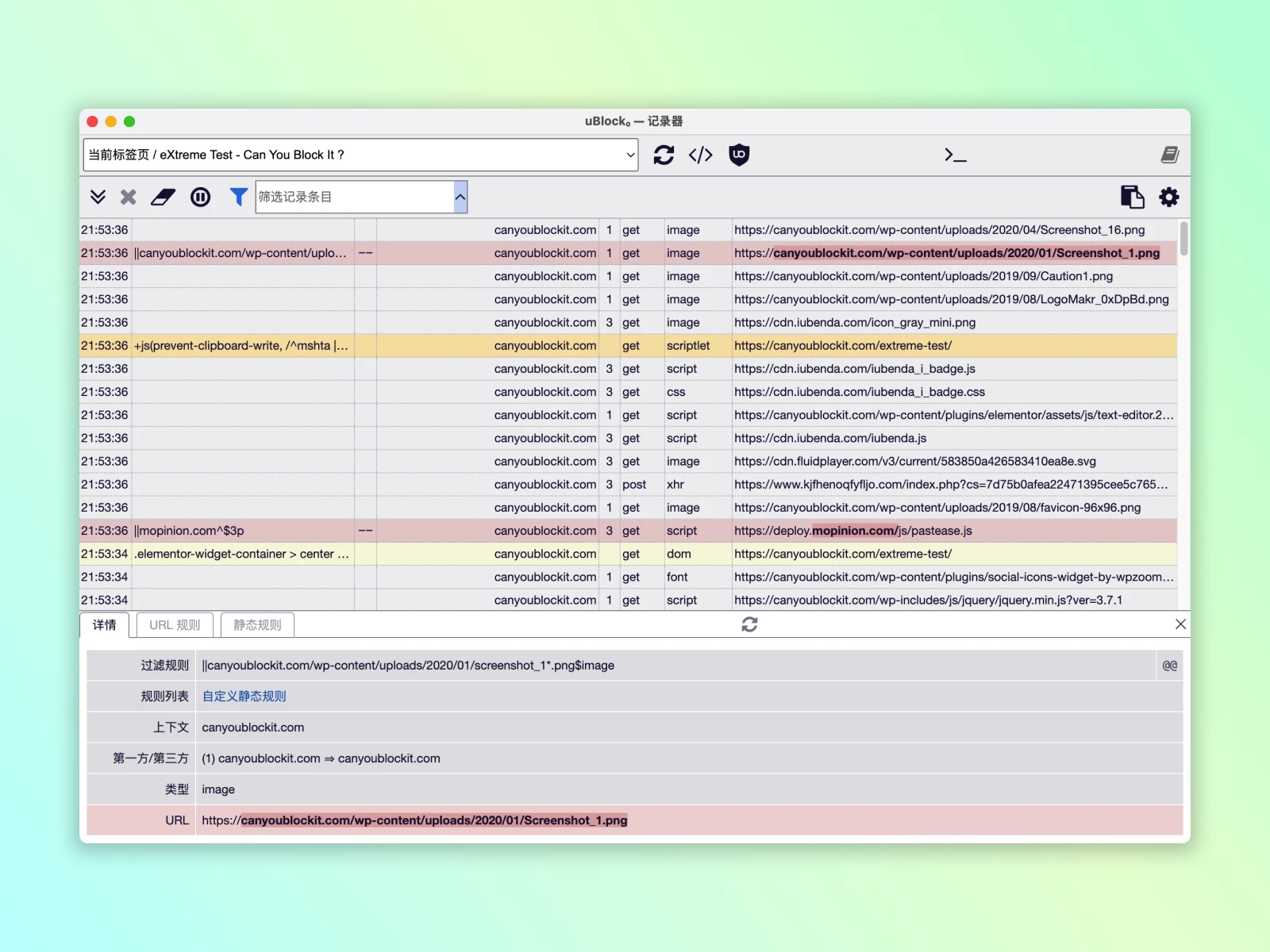Viewport: 1270px width, 952px height.
Task: Click the social-icons-widget font row
Action: click(628, 577)
